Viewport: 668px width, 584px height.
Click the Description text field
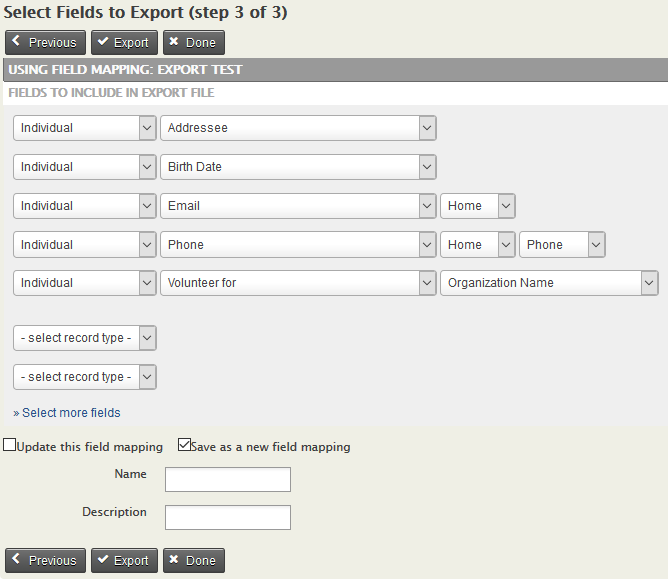tap(228, 517)
